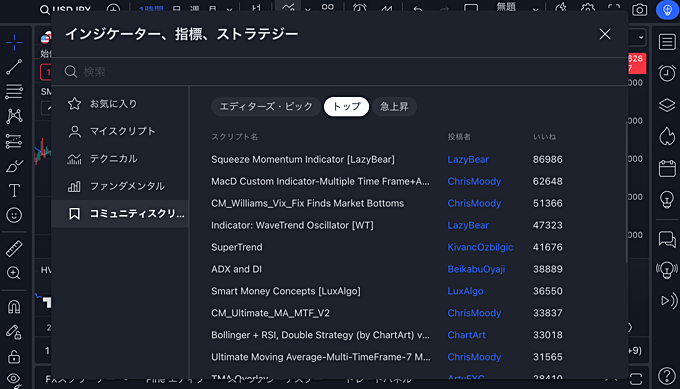Open LuxAlgo author profile link
Image resolution: width=680 pixels, height=389 pixels.
click(x=465, y=291)
